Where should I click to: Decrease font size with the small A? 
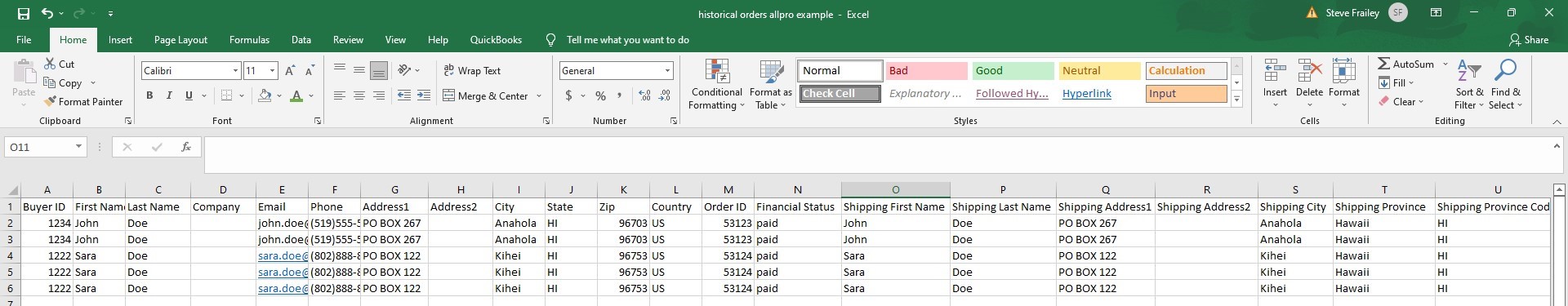pyautogui.click(x=310, y=71)
